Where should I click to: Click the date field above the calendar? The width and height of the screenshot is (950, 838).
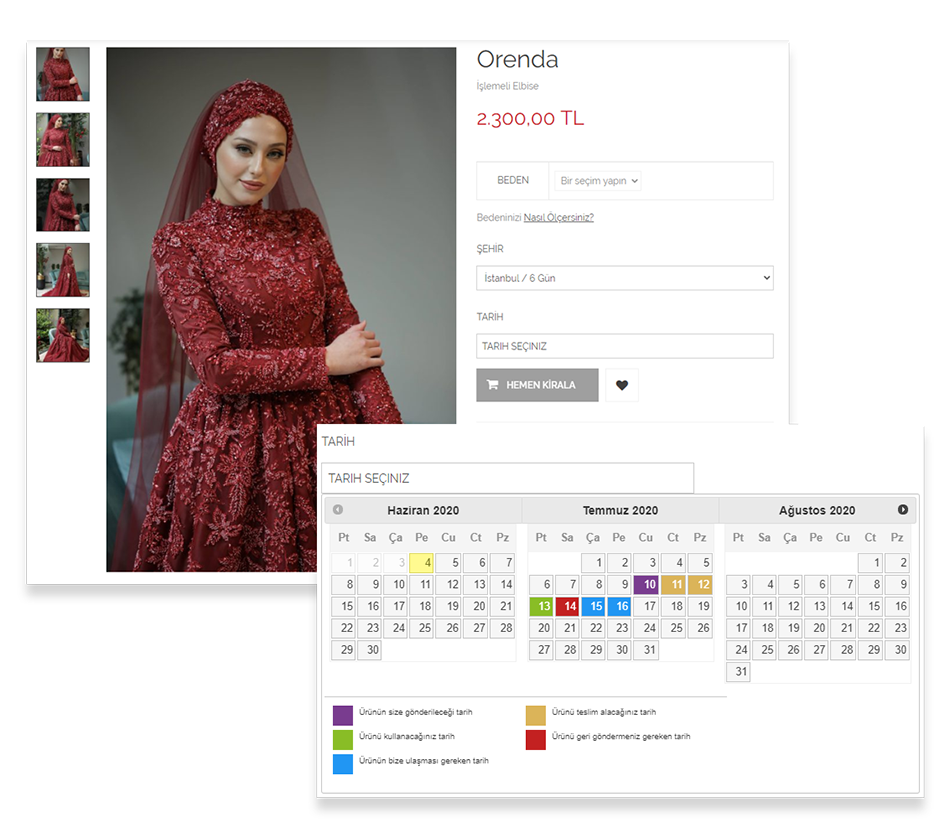(x=507, y=478)
